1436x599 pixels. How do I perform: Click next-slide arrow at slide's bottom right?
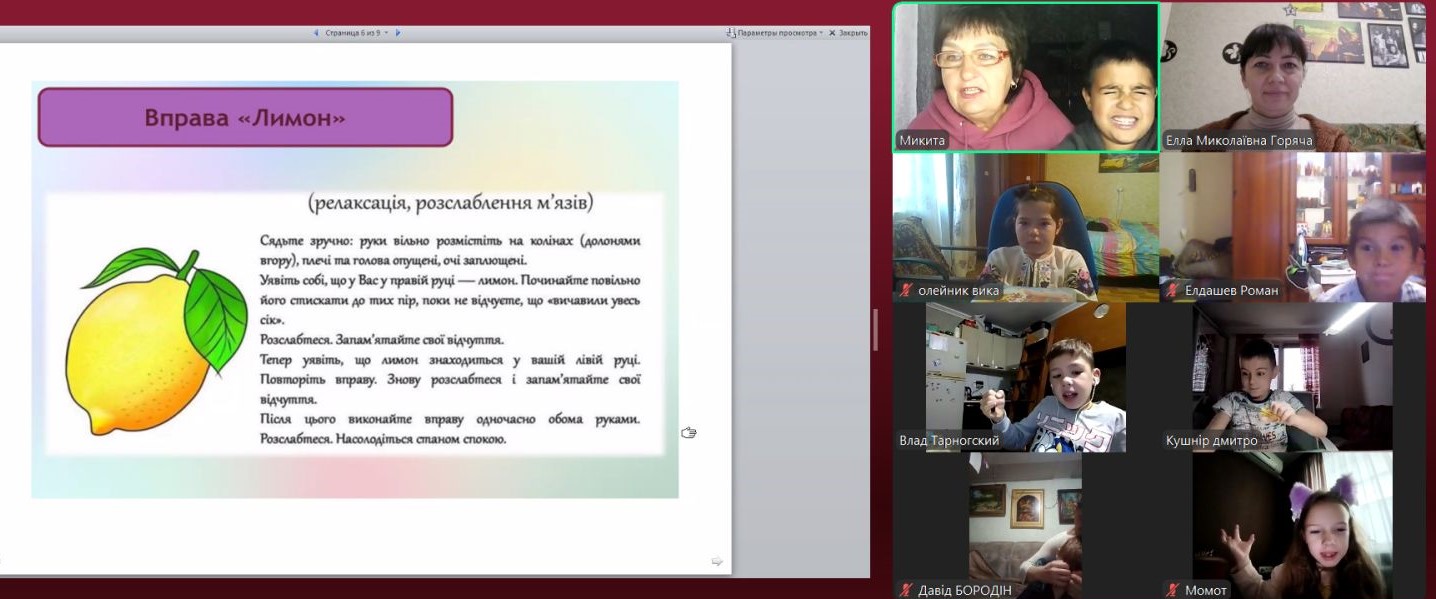(x=716, y=562)
